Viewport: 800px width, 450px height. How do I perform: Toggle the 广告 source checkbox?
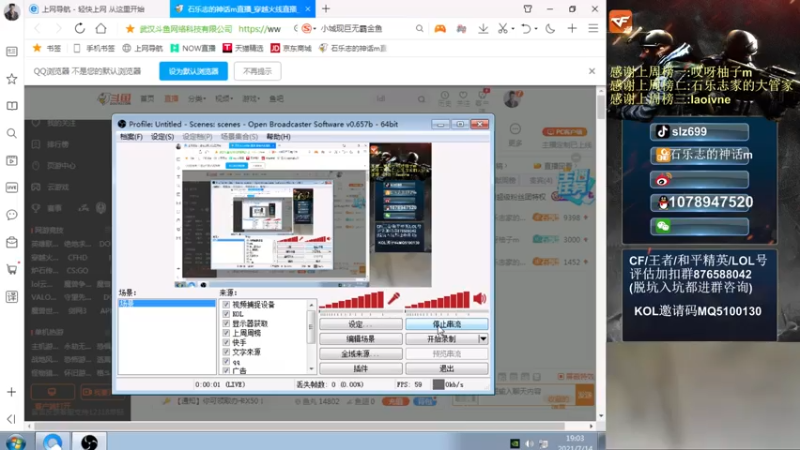click(x=226, y=370)
